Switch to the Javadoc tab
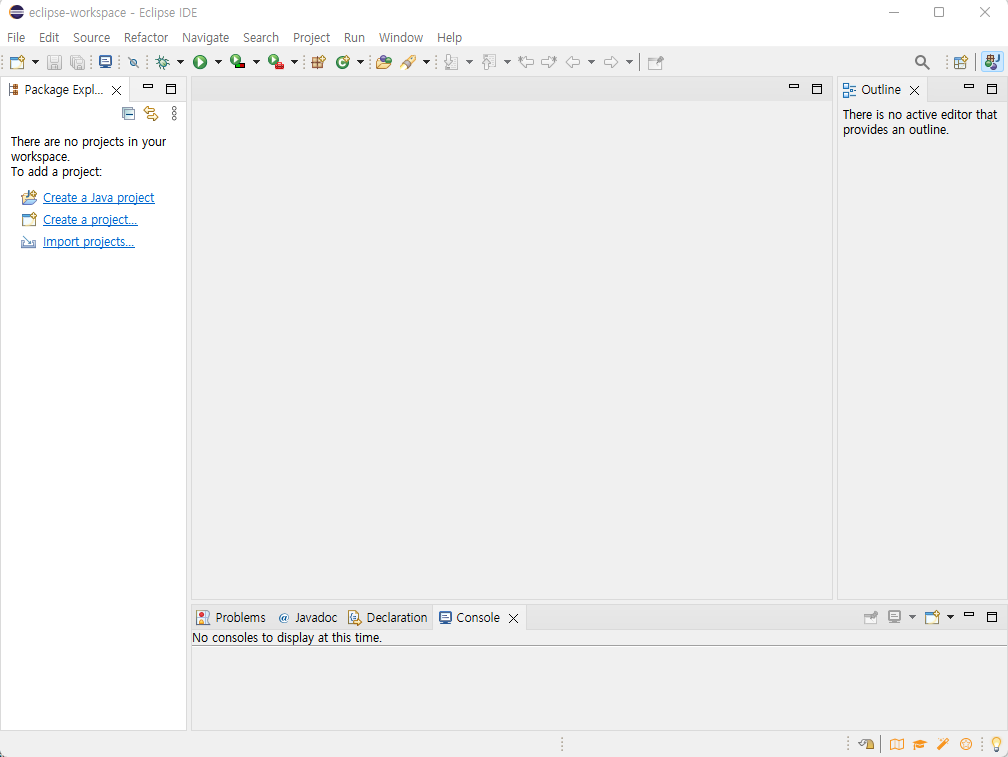This screenshot has width=1008, height=757. 308,618
